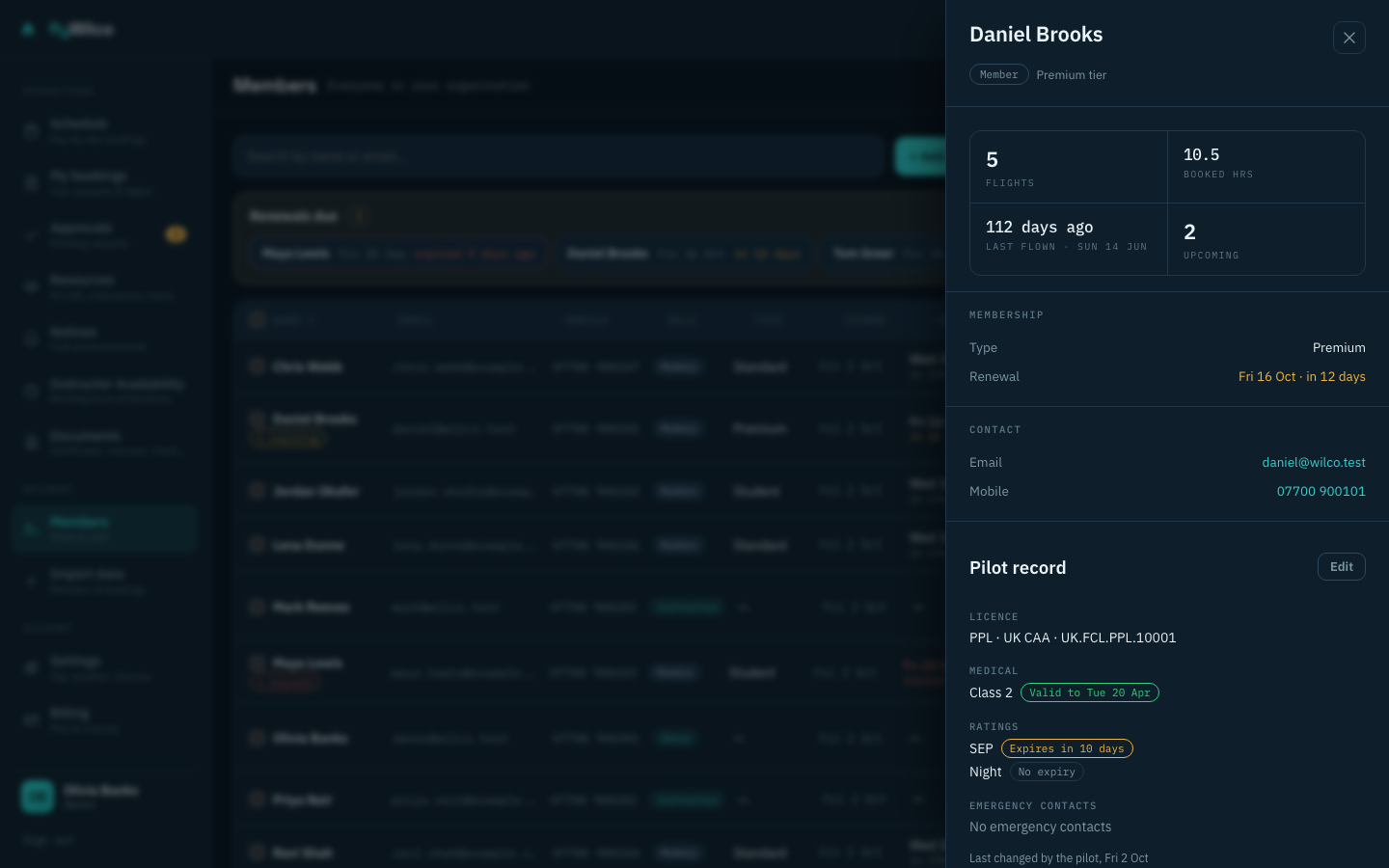Click membership type value Premium
Screen dimensions: 1389x868
1339,348
